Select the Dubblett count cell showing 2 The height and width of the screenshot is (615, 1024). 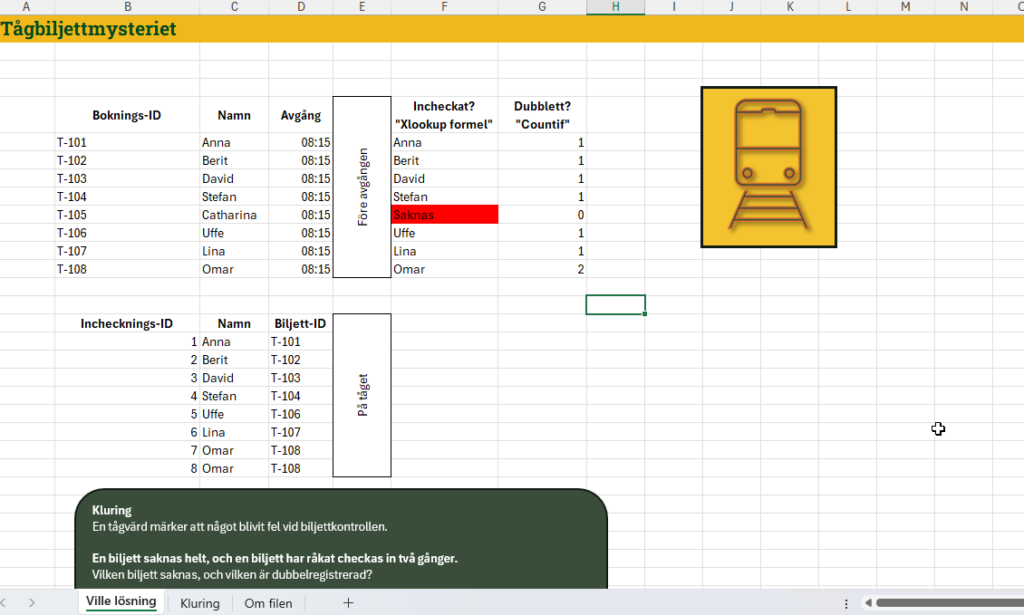click(542, 269)
